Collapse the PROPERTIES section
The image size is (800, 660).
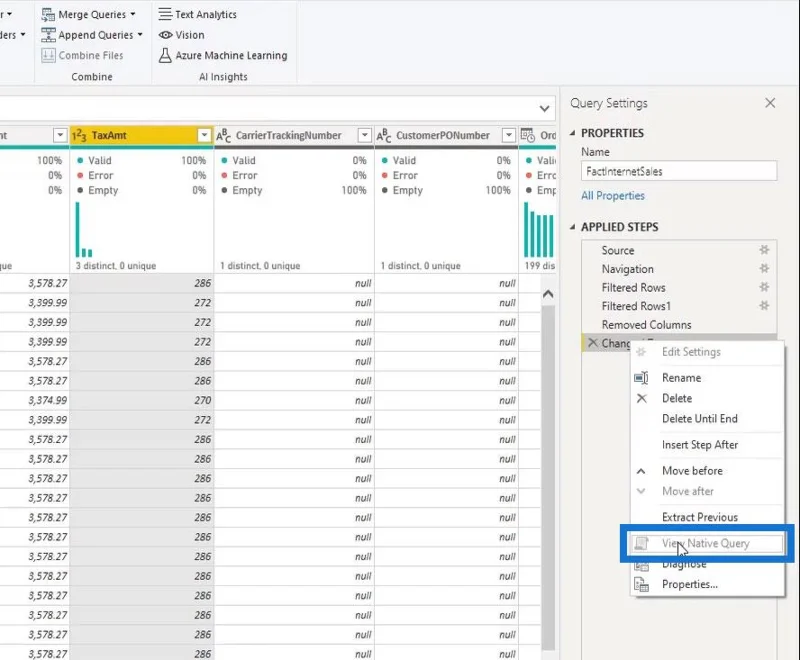572,133
